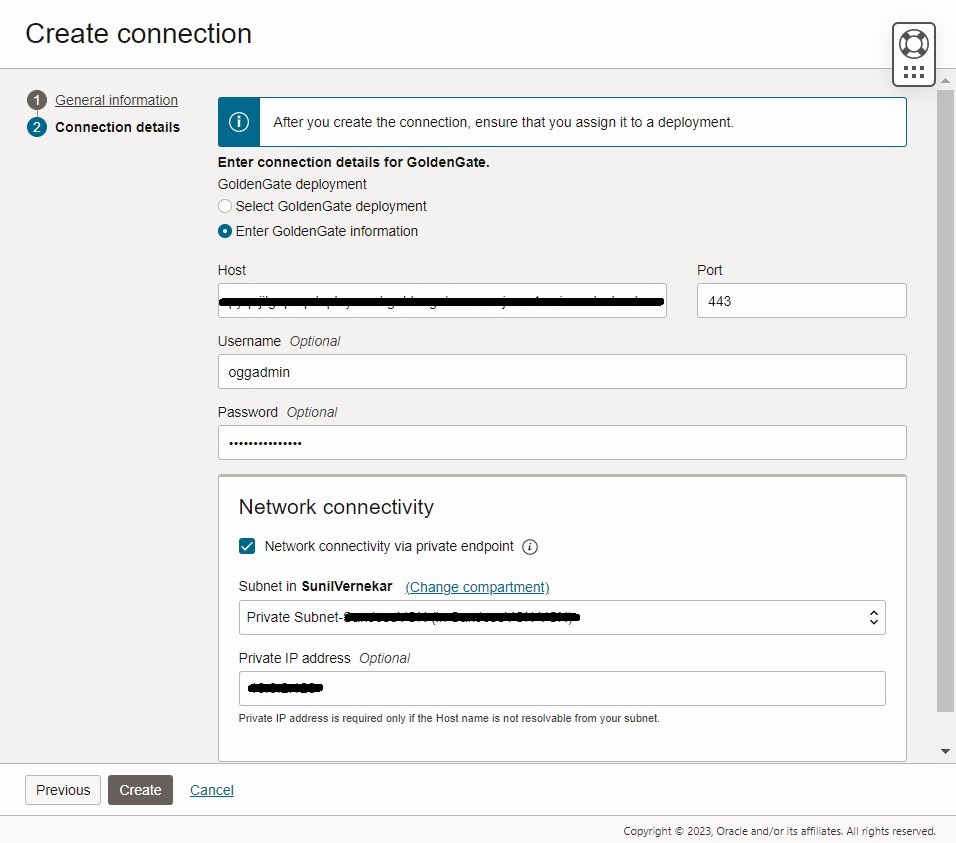Image resolution: width=956 pixels, height=843 pixels.
Task: Click the Previous button
Action: [x=63, y=790]
